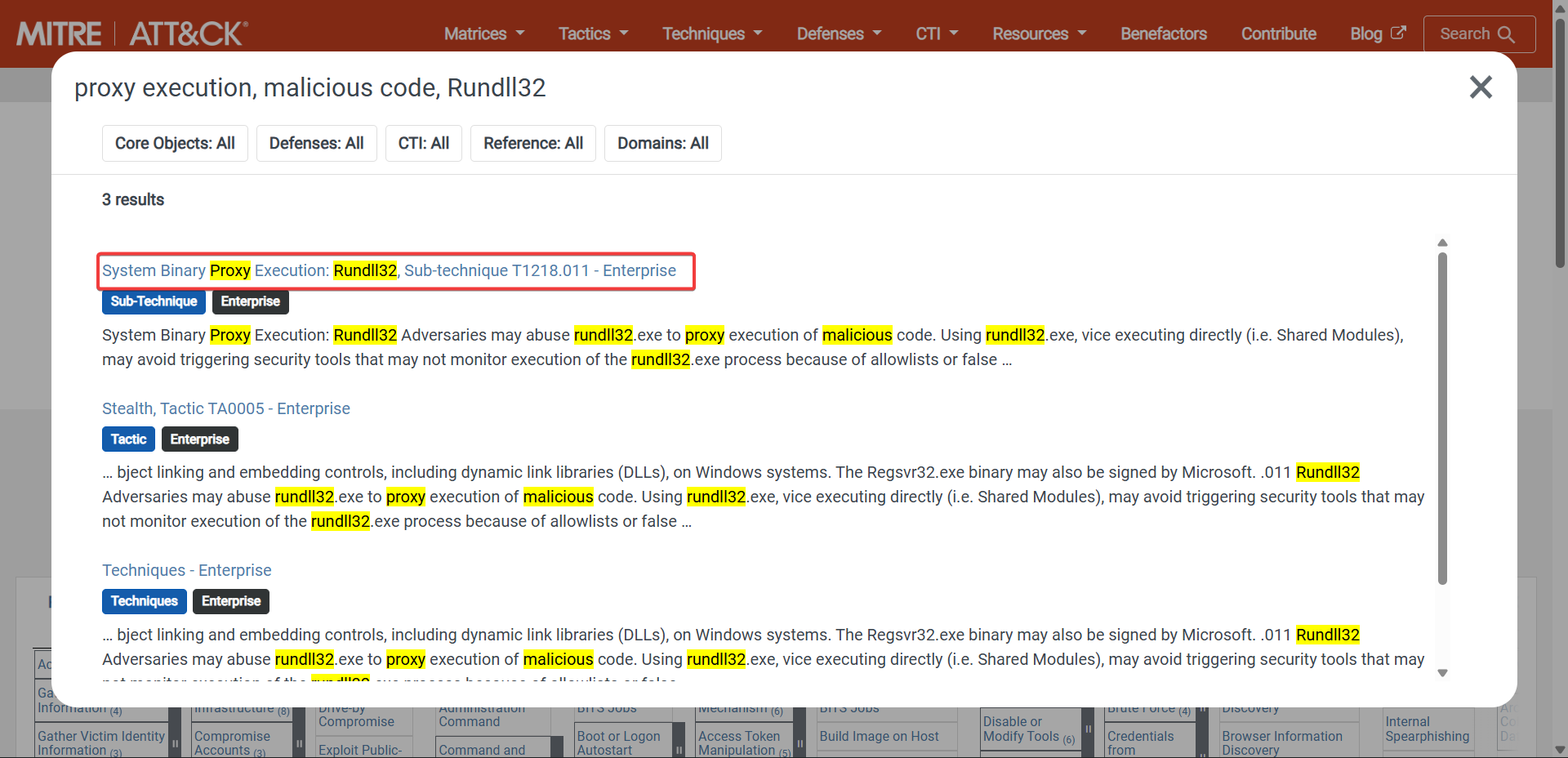Open the Domains: All filter
1568x758 pixels.
(x=663, y=144)
